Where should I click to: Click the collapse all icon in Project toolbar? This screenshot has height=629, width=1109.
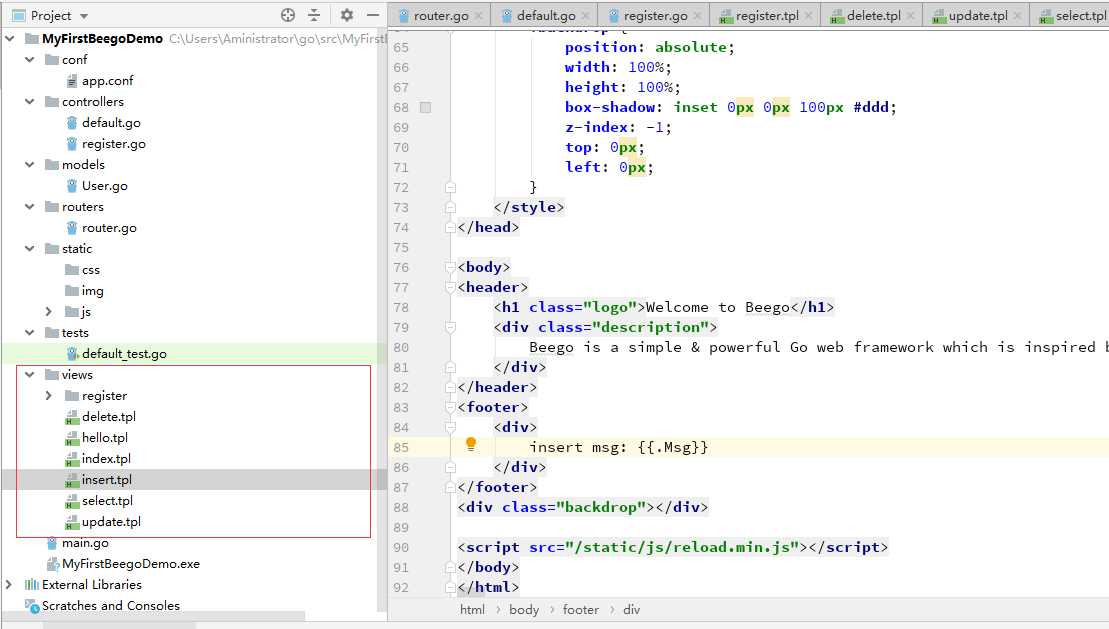coord(314,15)
